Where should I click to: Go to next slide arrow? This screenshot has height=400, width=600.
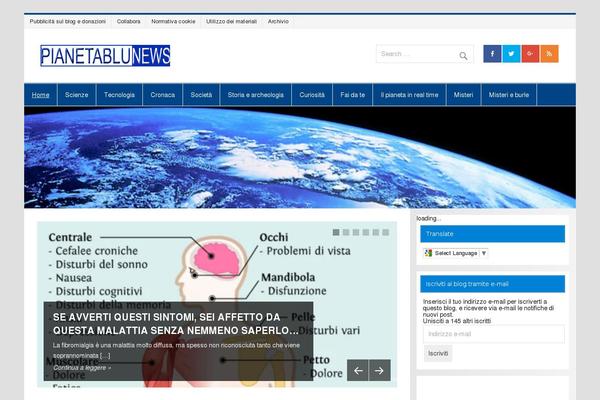click(x=380, y=370)
